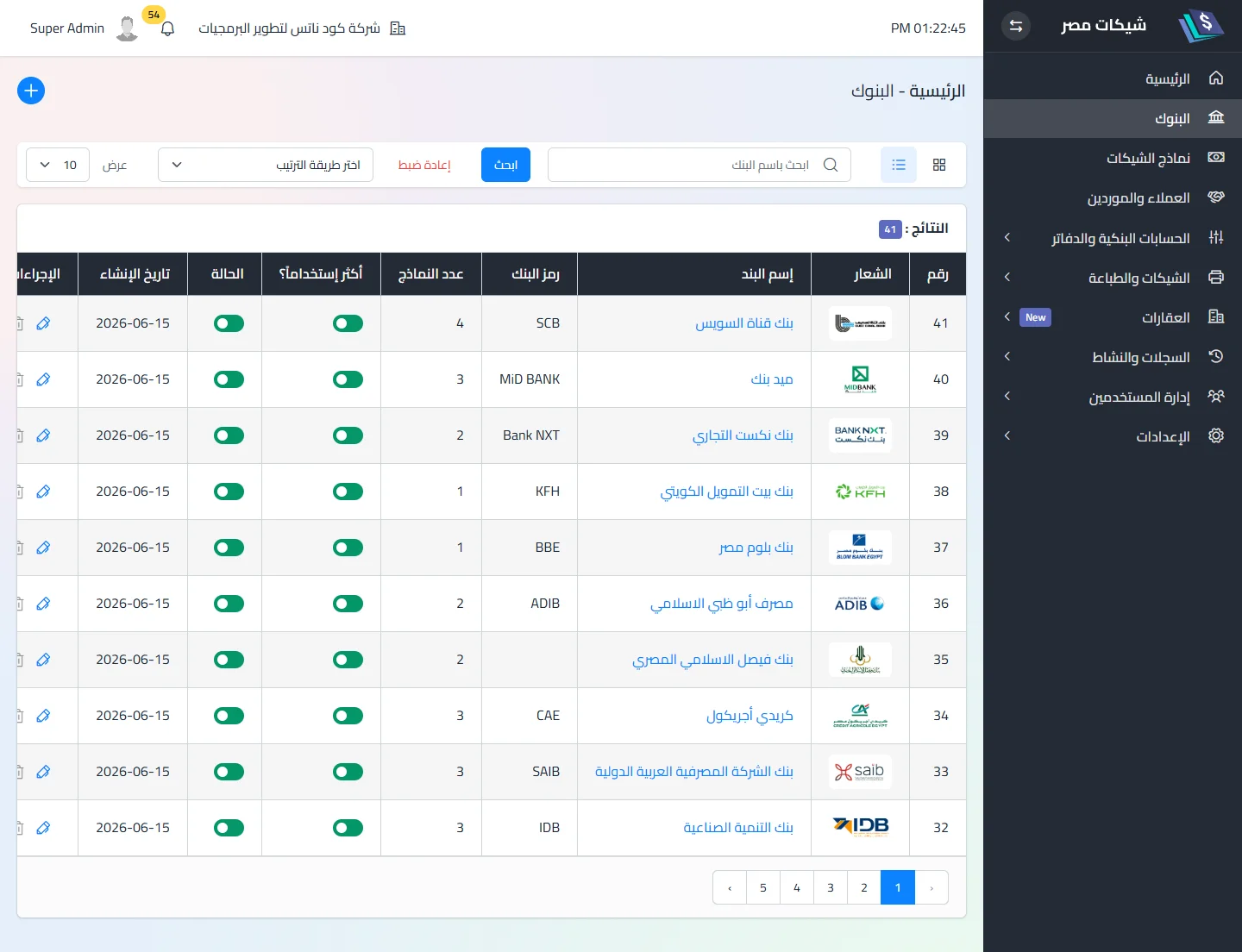Click the saib bank logo thumbnail
Image resolution: width=1242 pixels, height=952 pixels.
[x=860, y=772]
